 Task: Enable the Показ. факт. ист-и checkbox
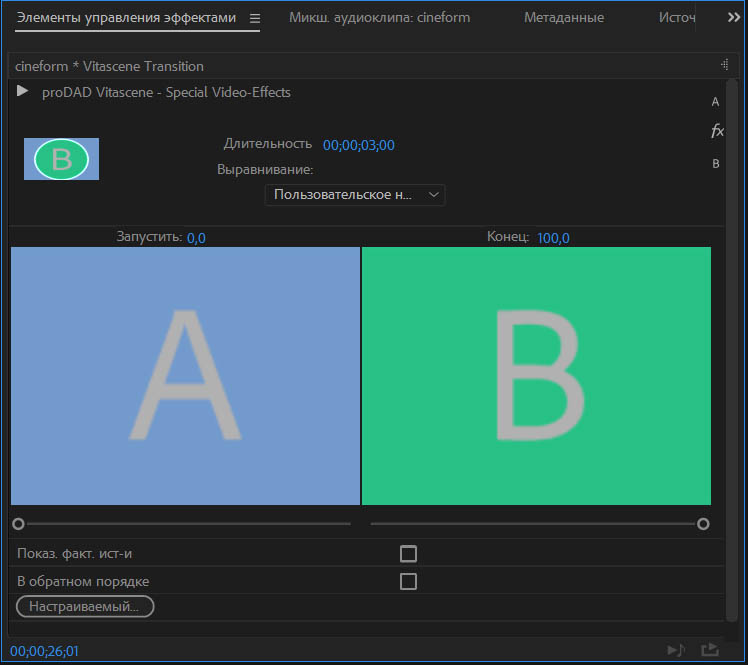click(408, 554)
